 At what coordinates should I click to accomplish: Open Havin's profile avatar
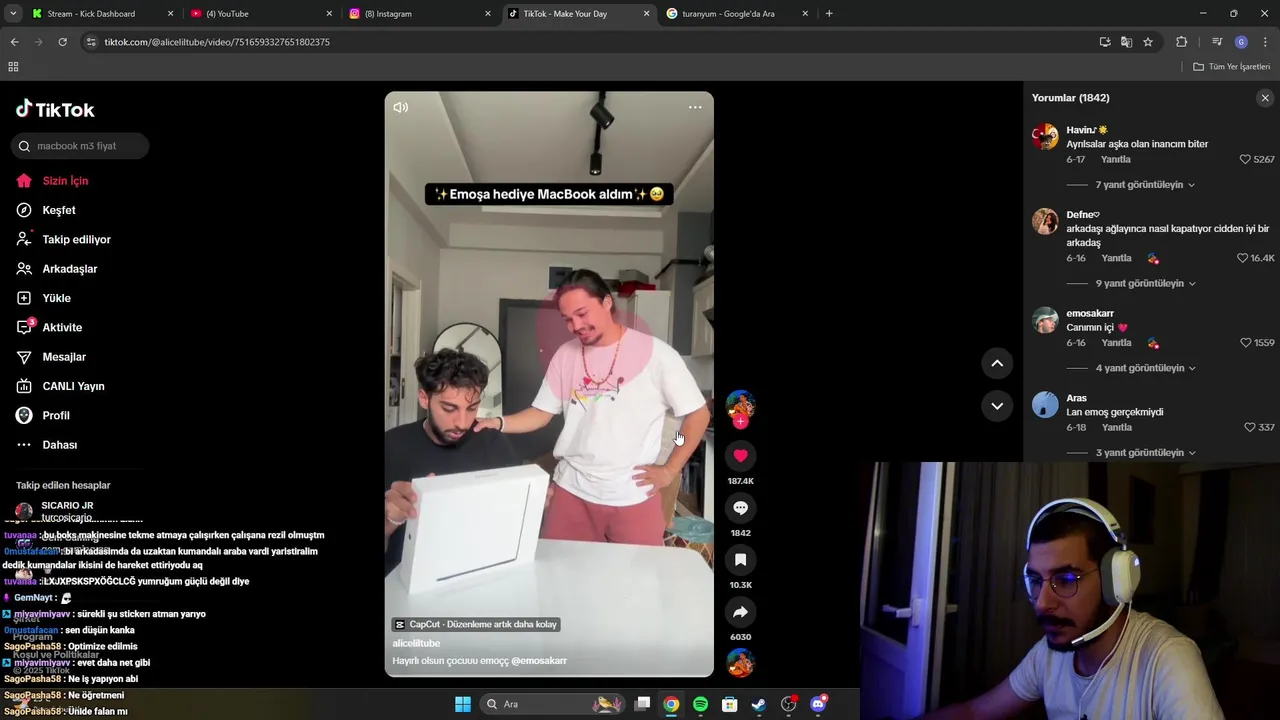pos(1045,136)
